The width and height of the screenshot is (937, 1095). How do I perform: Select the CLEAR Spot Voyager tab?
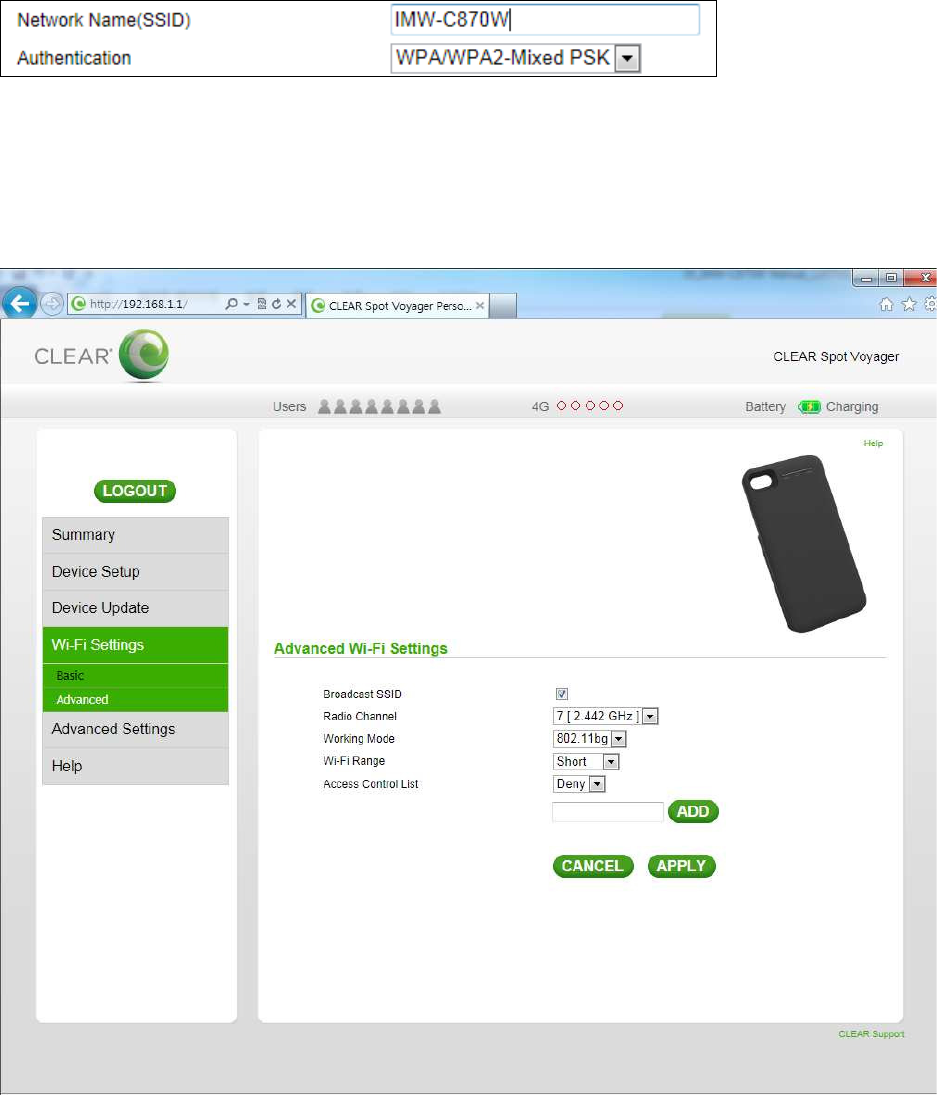coord(397,306)
